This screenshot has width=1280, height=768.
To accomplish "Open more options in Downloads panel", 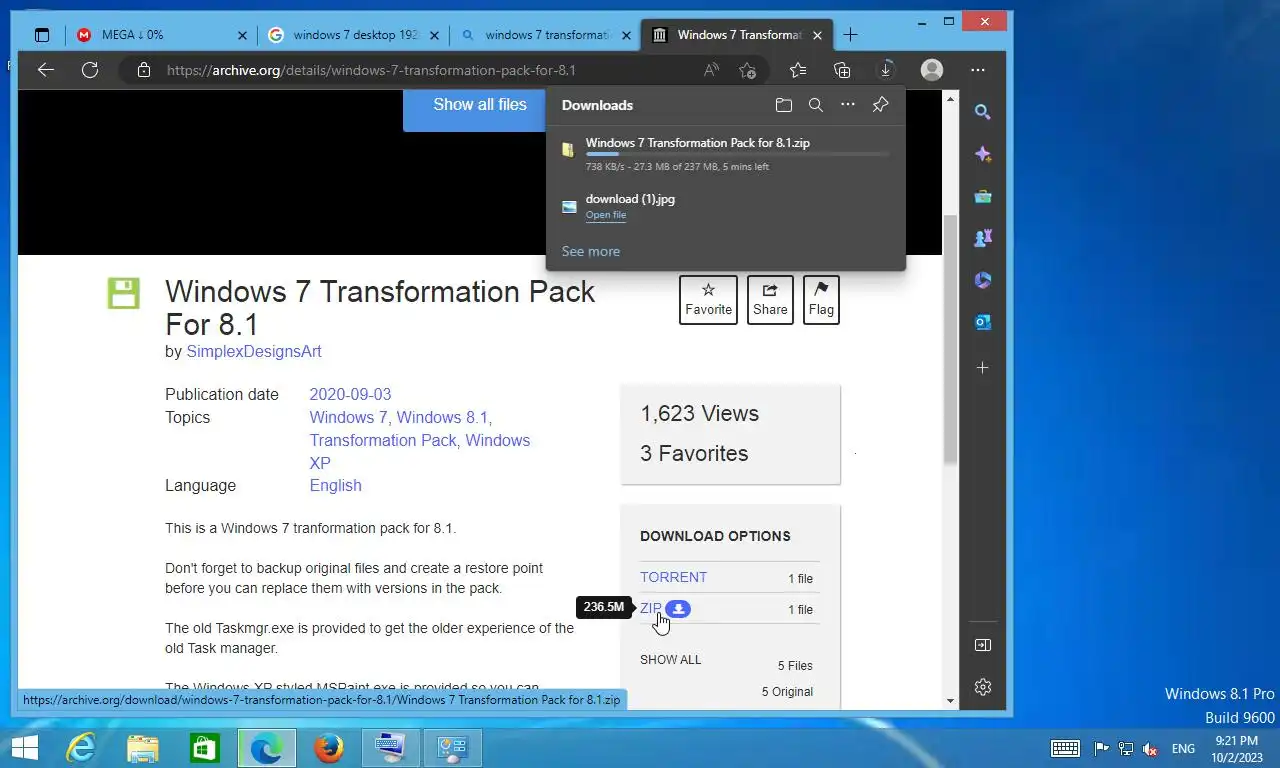I will 848,105.
